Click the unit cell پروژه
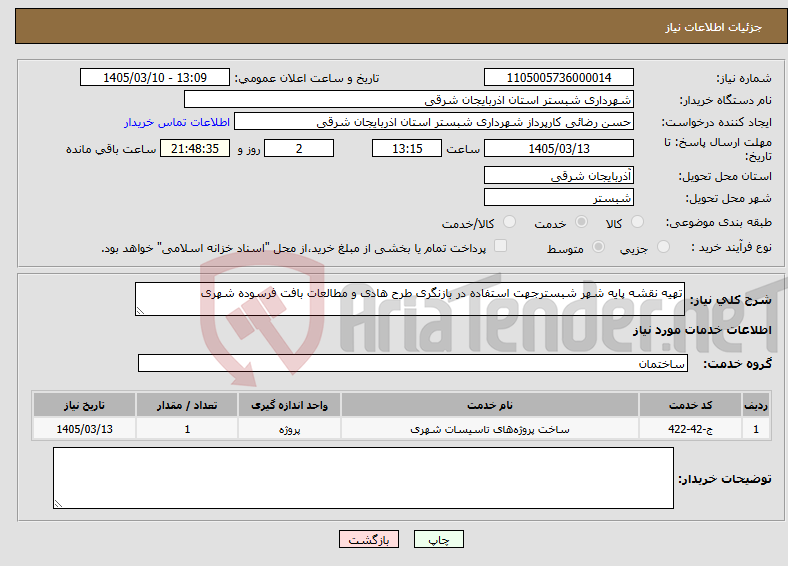Screen dimensions: 788x566 tap(289, 429)
